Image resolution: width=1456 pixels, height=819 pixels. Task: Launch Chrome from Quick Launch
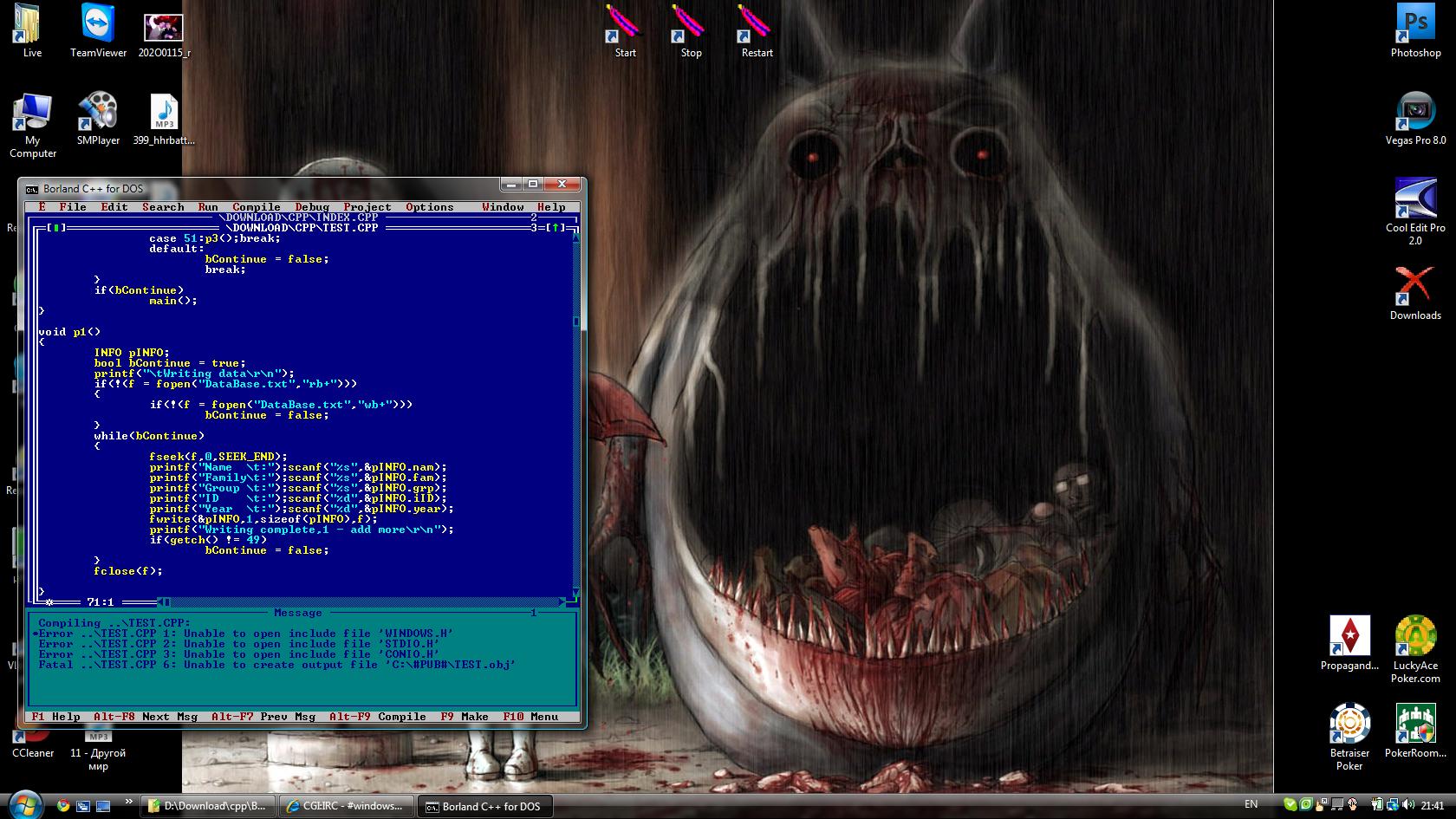(x=63, y=805)
